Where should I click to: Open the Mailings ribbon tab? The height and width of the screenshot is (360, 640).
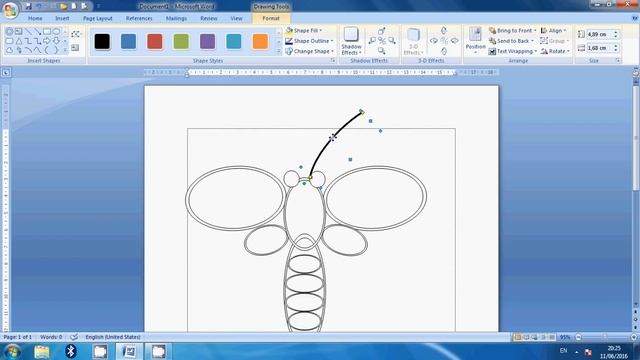click(176, 18)
